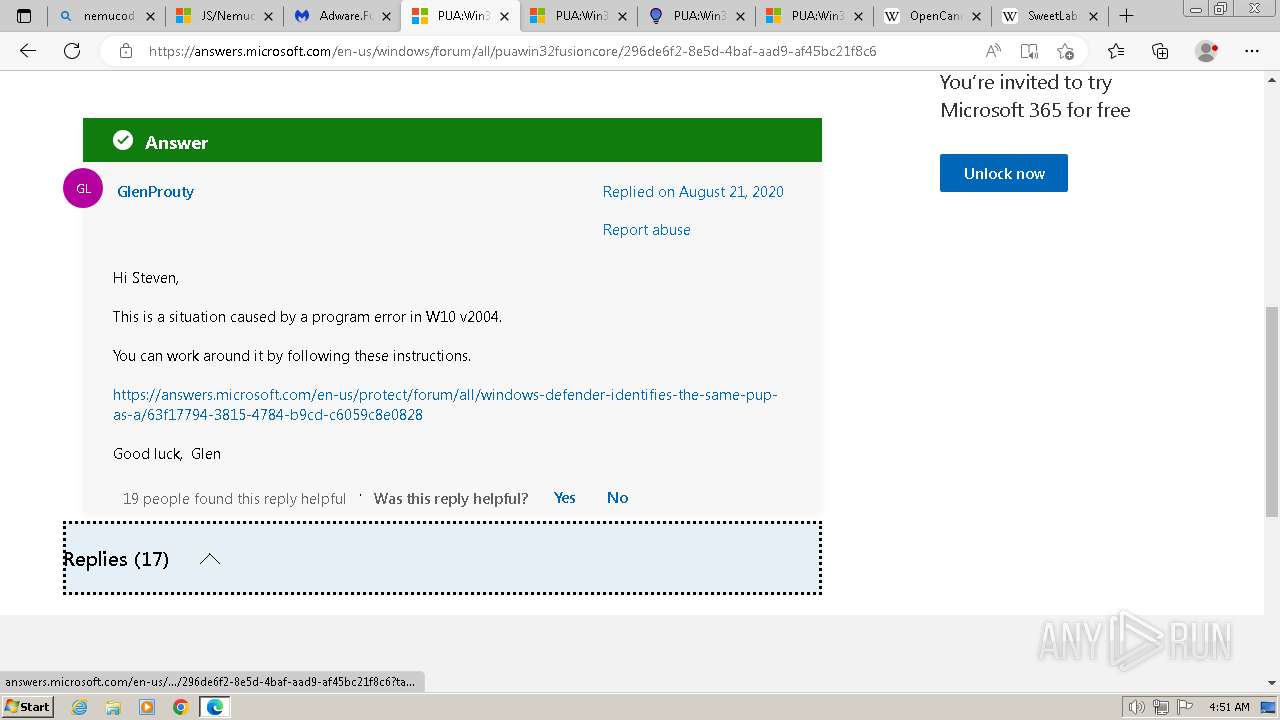Open Internet Explorer from taskbar
The width and height of the screenshot is (1280, 720).
[80, 707]
